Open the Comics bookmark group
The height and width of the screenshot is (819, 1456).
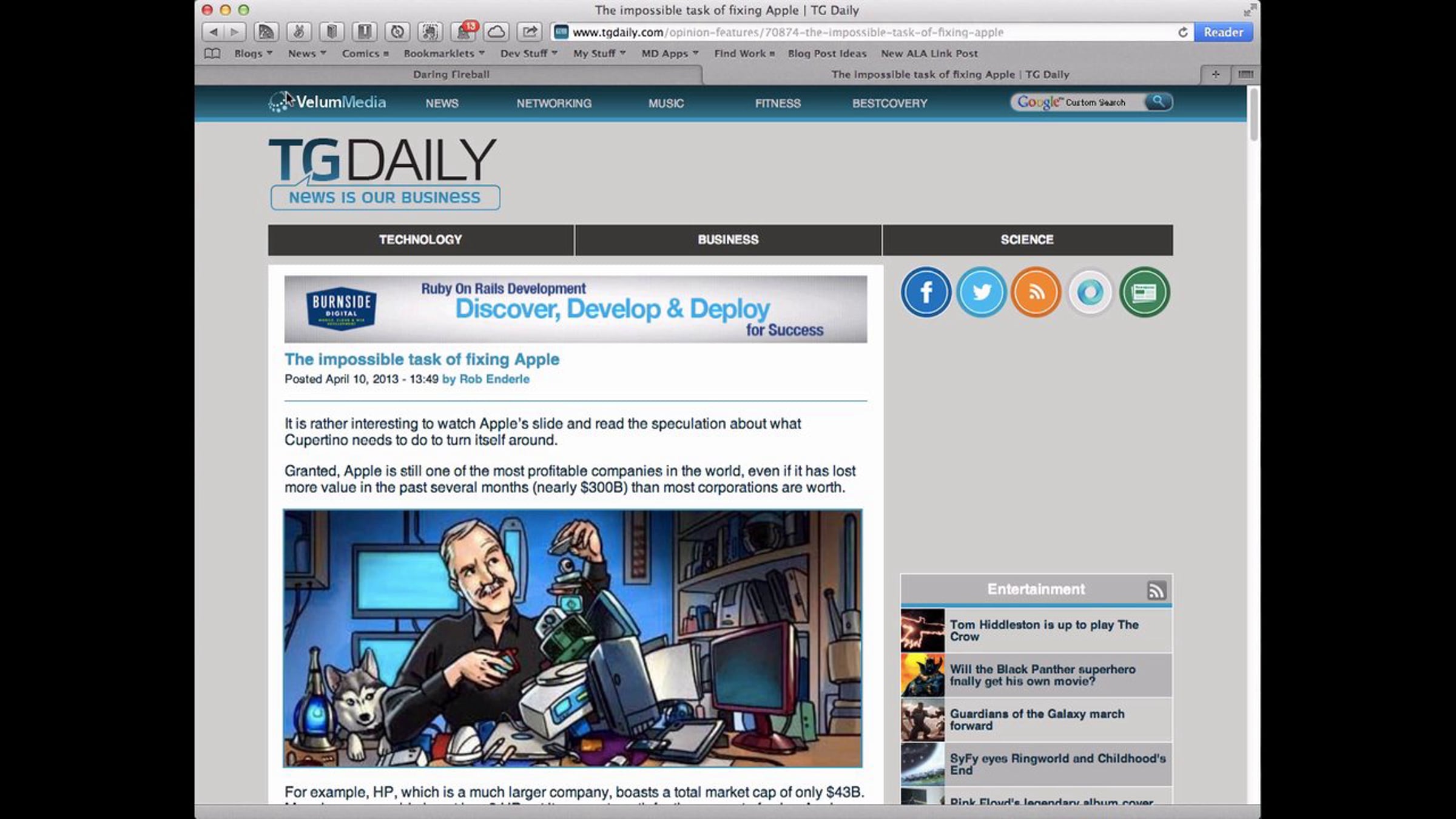click(x=365, y=53)
